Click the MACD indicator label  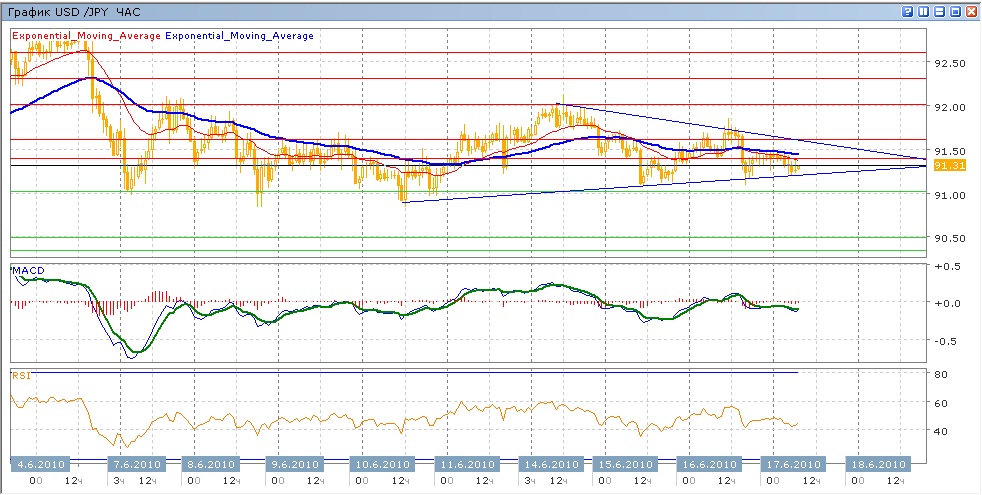click(x=27, y=272)
